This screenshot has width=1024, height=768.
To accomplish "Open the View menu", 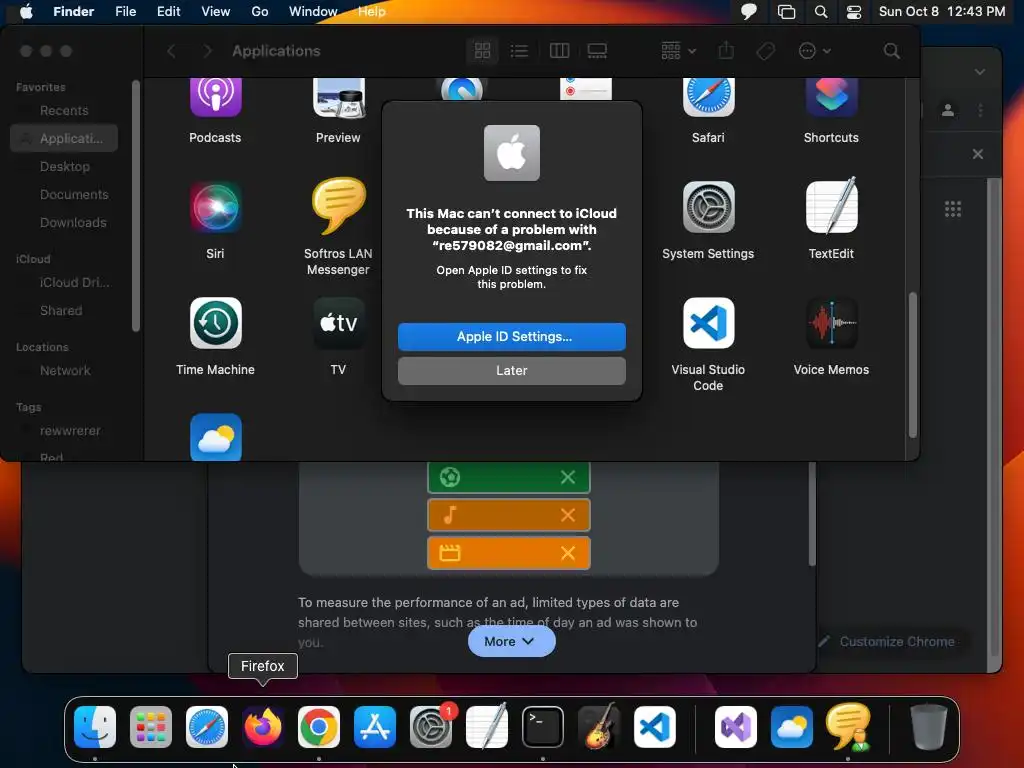I will point(216,11).
